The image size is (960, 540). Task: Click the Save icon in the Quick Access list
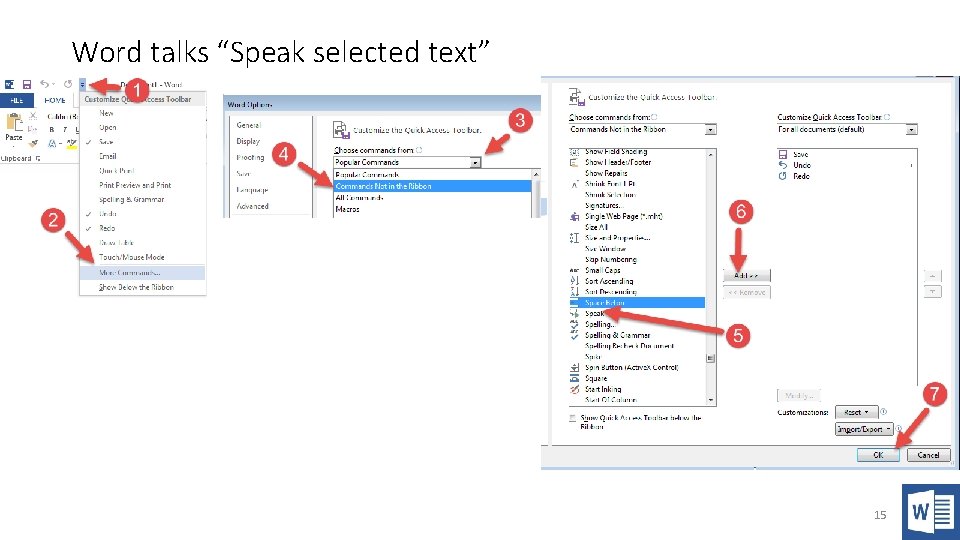(782, 154)
